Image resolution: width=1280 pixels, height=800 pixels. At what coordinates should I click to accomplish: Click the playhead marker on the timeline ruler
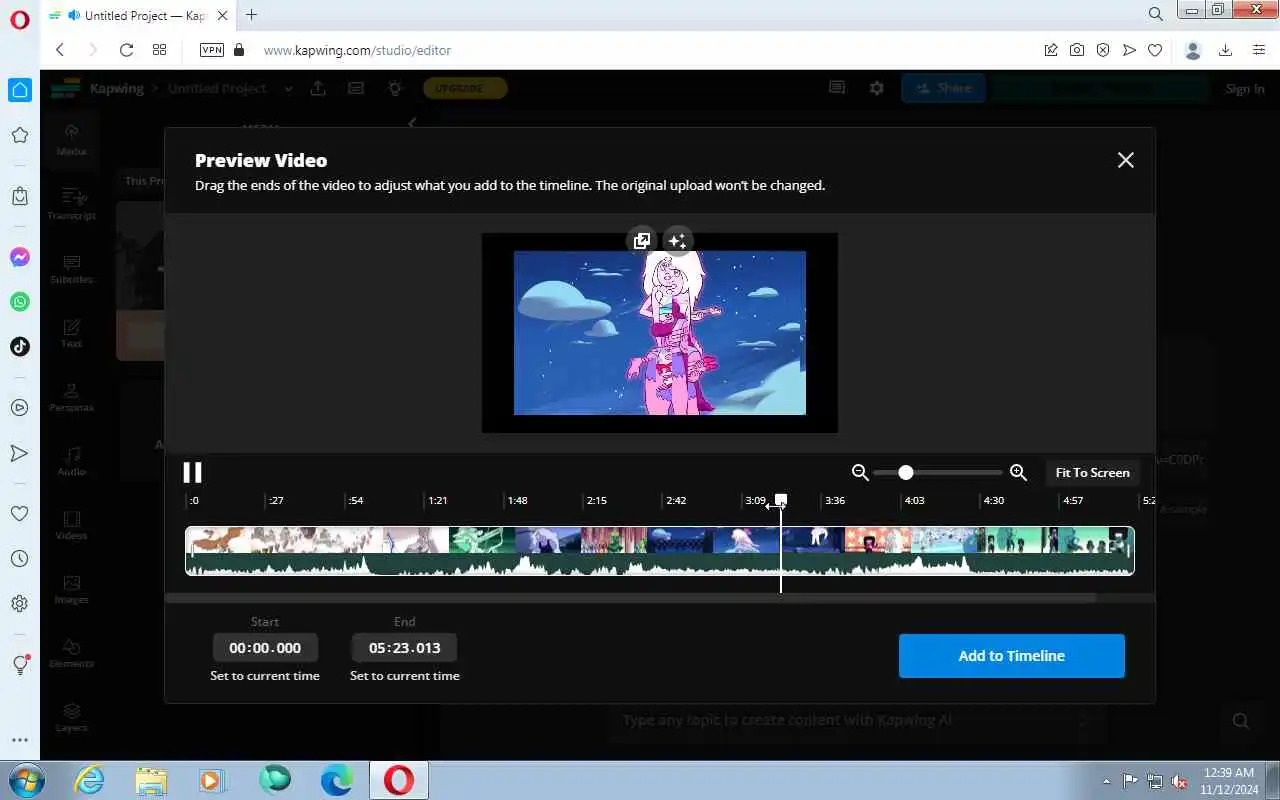[x=781, y=500]
